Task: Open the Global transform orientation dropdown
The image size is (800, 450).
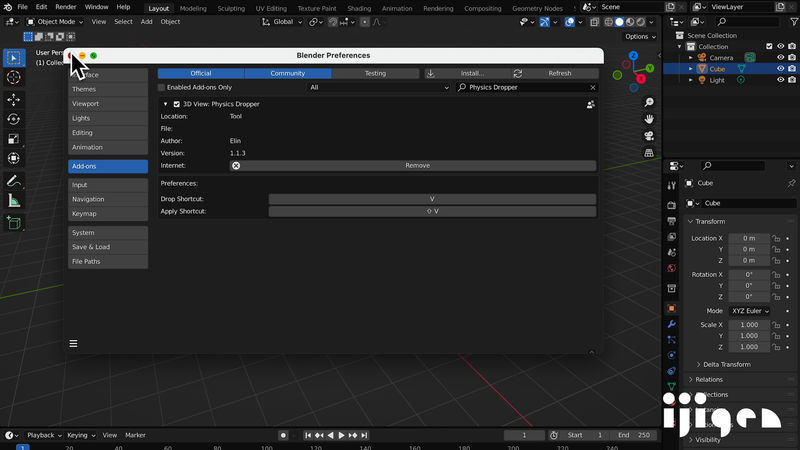Action: 282,22
